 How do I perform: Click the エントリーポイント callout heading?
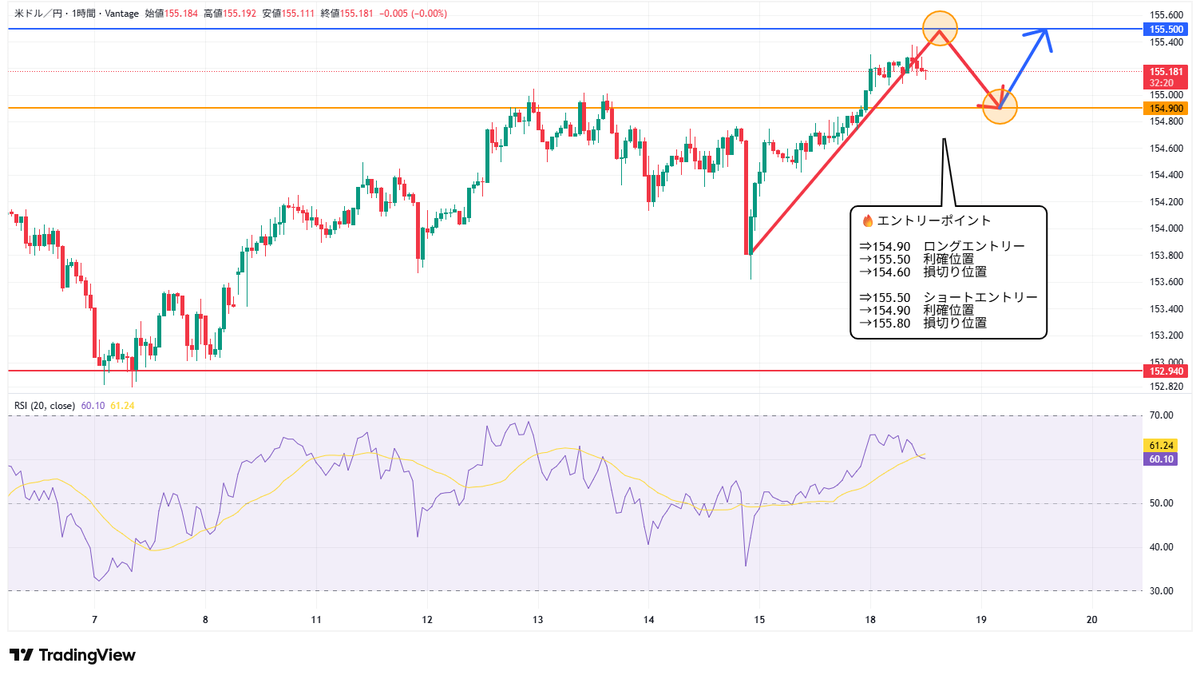click(935, 220)
